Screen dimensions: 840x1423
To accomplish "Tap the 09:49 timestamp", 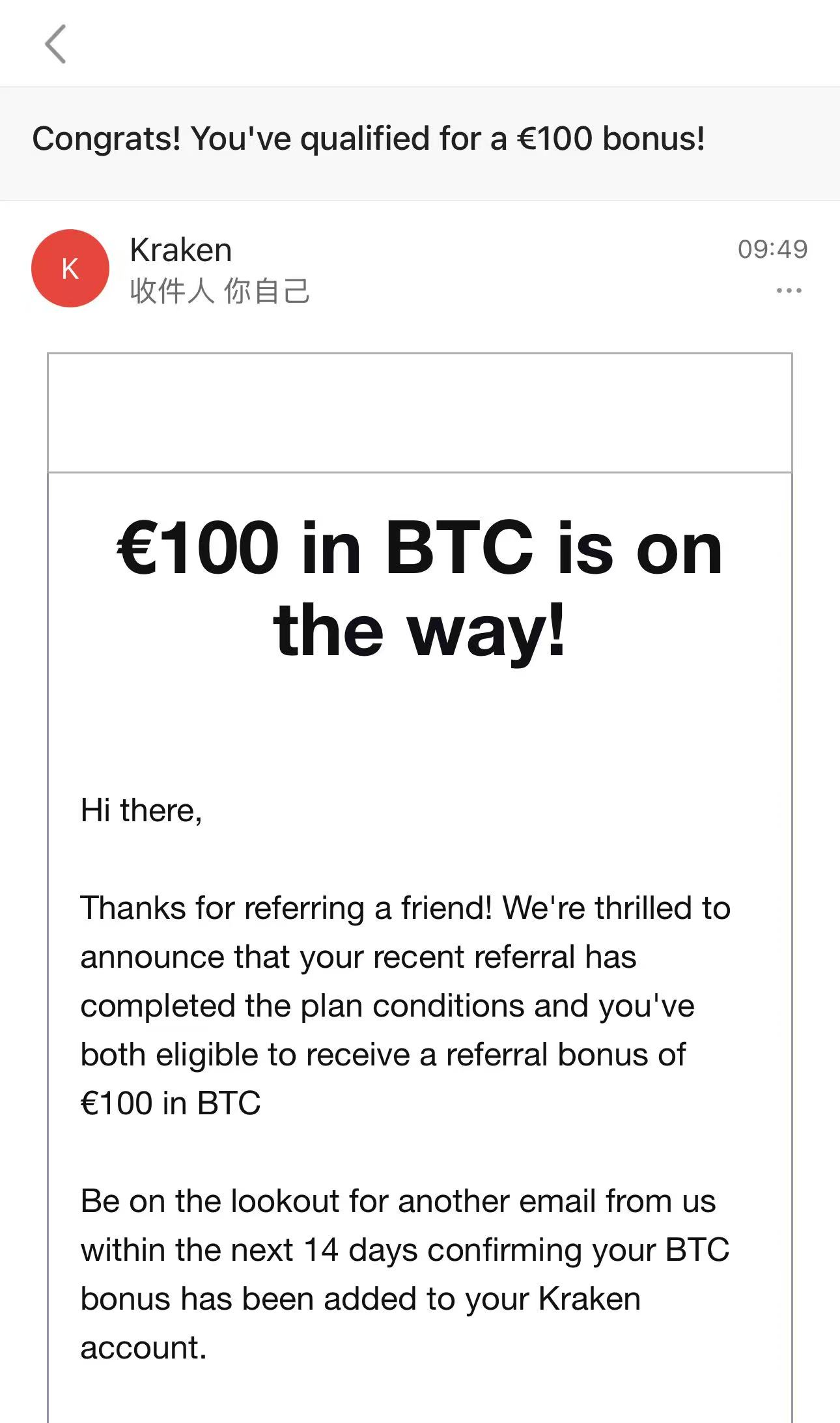I will coord(772,249).
